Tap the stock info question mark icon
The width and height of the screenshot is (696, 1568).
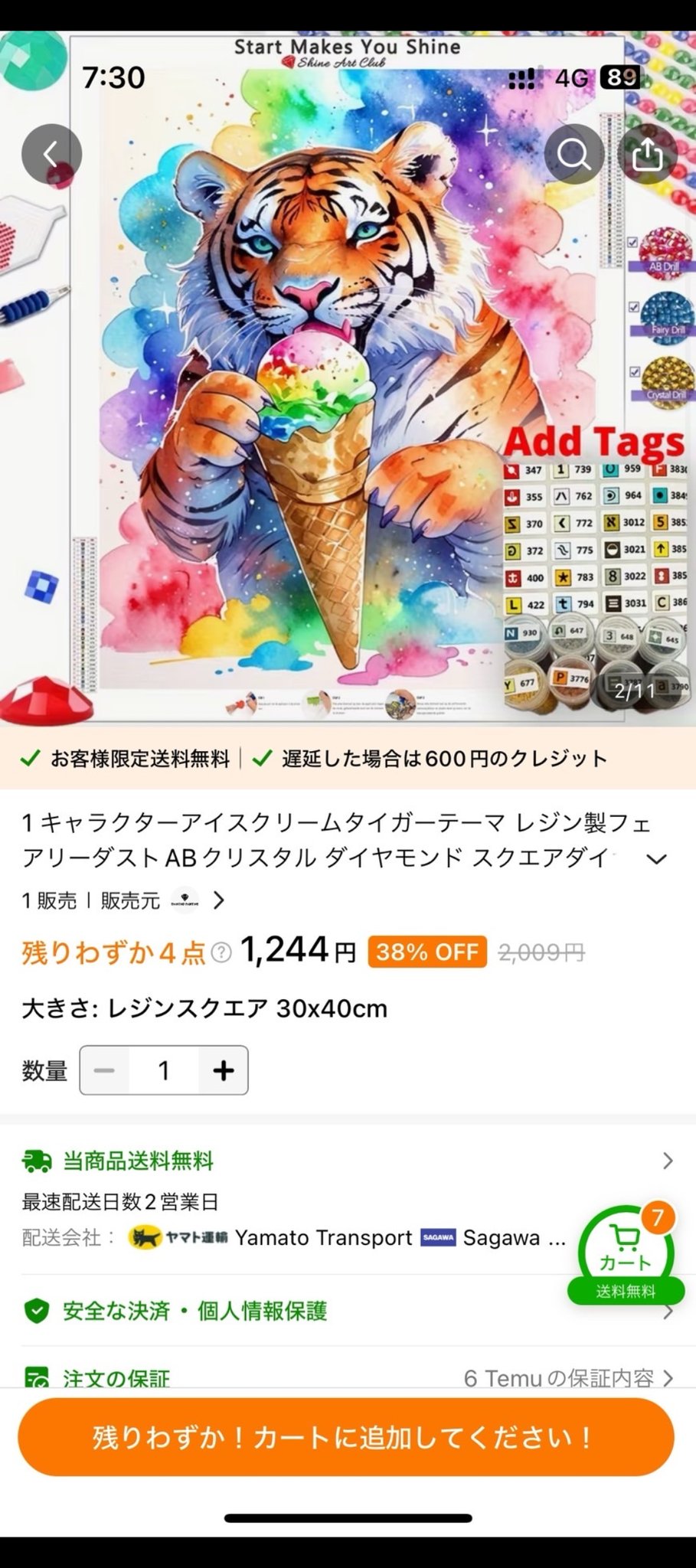click(221, 952)
